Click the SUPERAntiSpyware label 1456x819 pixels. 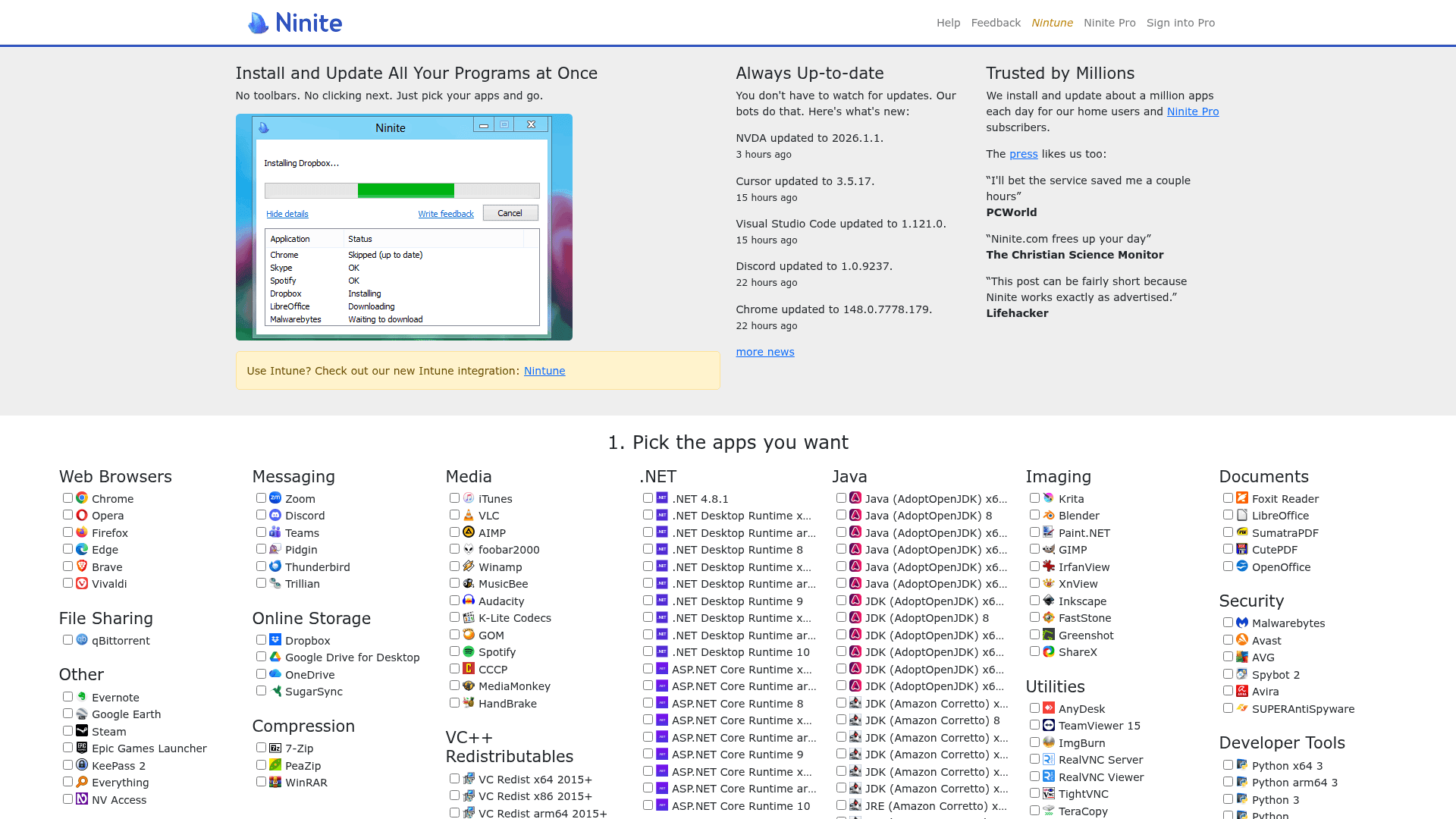[x=1303, y=709]
